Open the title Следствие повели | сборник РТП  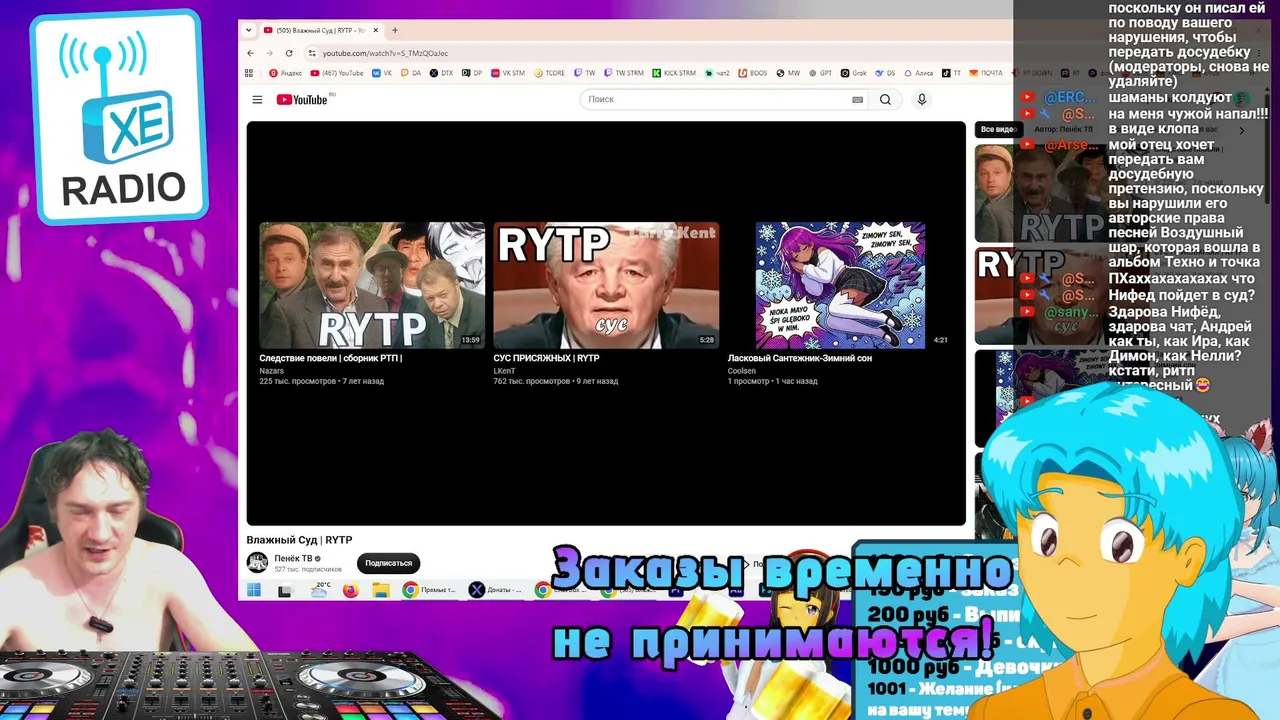(x=330, y=358)
